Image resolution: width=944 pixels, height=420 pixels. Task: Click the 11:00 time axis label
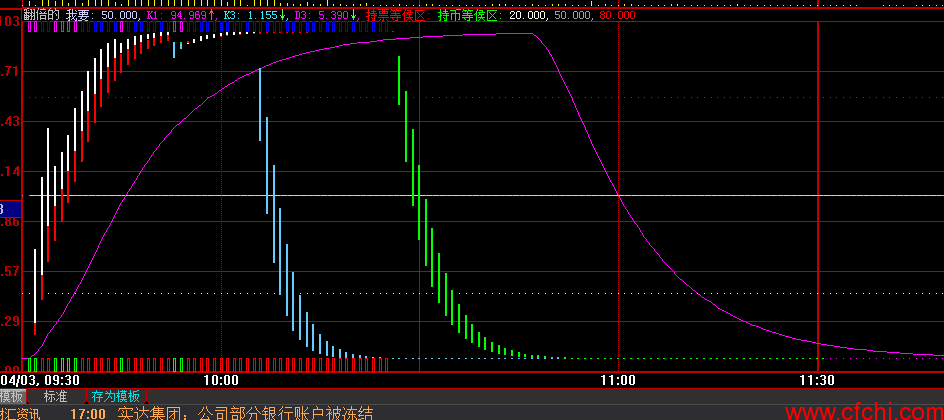pyautogui.click(x=618, y=380)
